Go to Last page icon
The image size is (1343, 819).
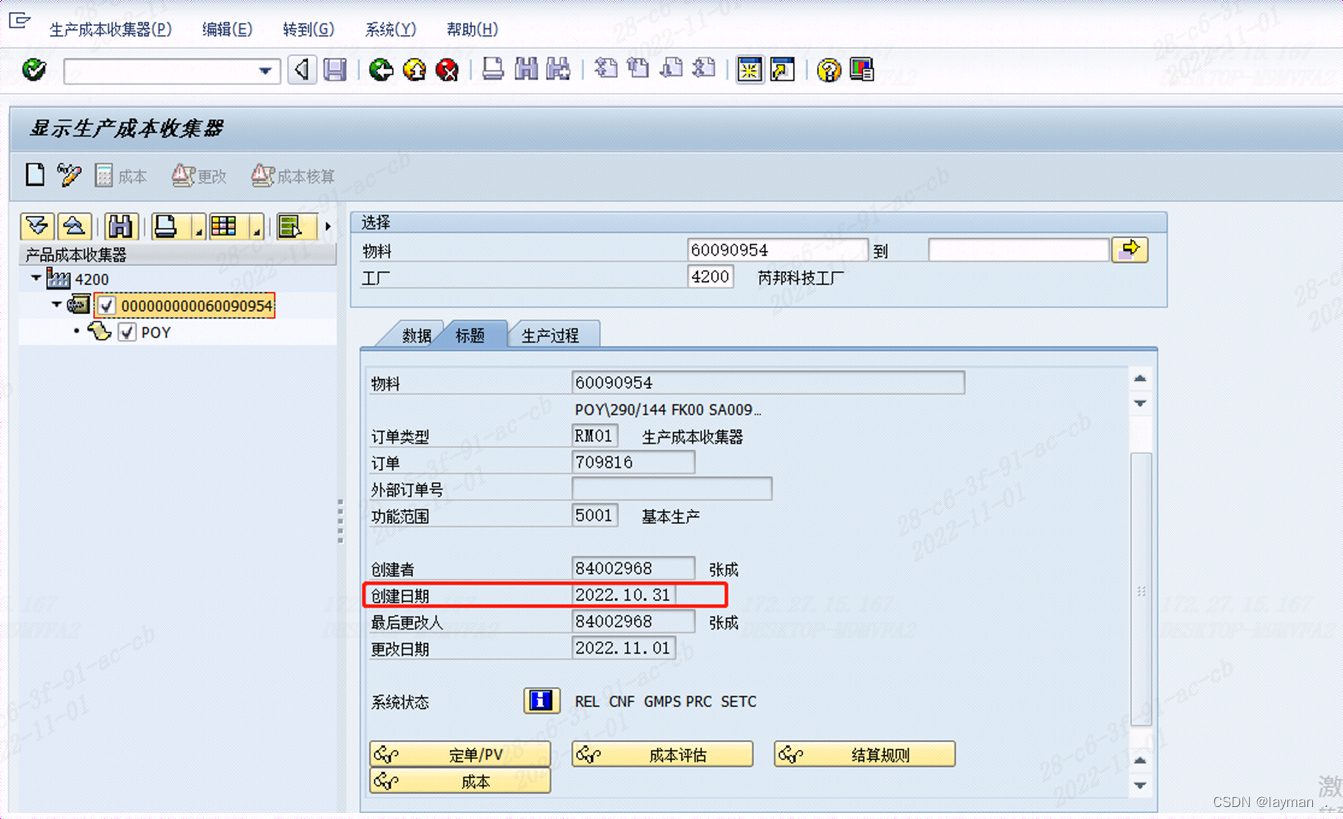[705, 69]
